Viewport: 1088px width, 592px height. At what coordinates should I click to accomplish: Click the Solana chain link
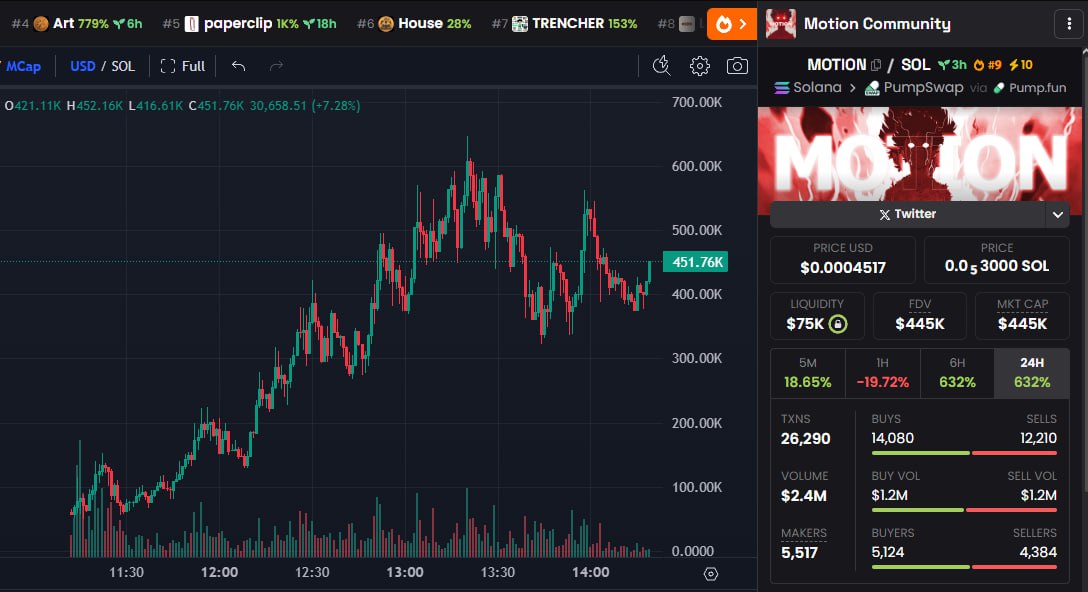[808, 88]
